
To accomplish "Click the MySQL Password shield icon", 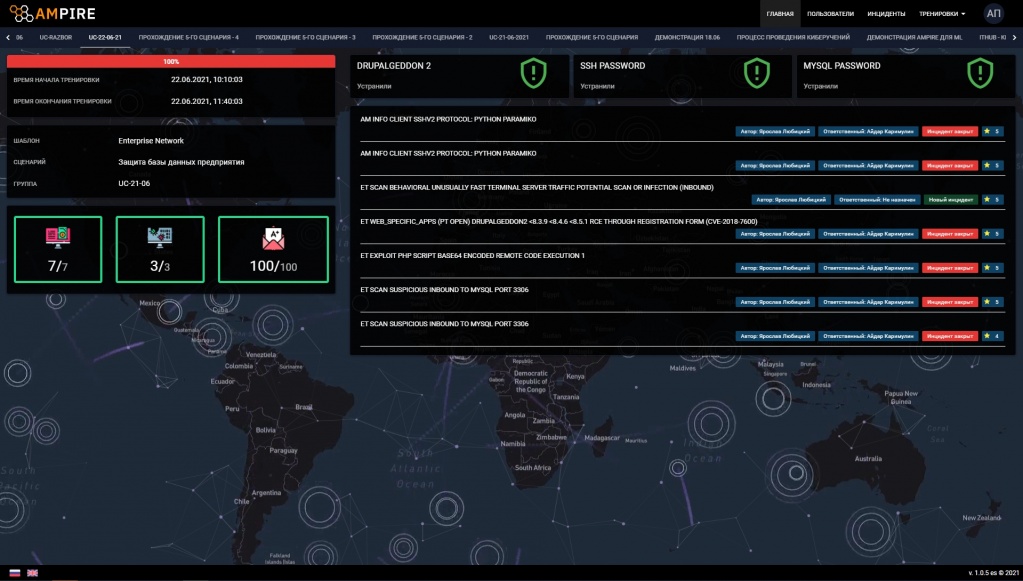I will coord(980,73).
